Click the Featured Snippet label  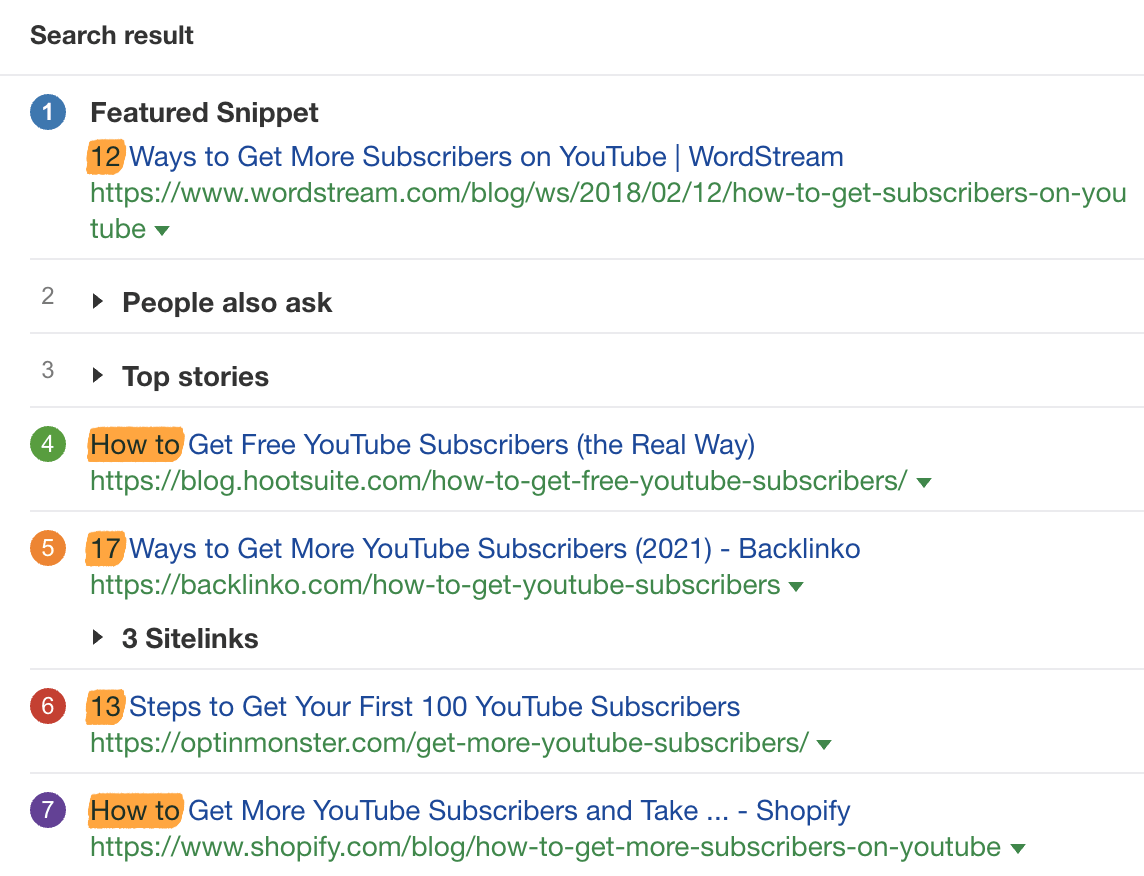click(x=204, y=112)
